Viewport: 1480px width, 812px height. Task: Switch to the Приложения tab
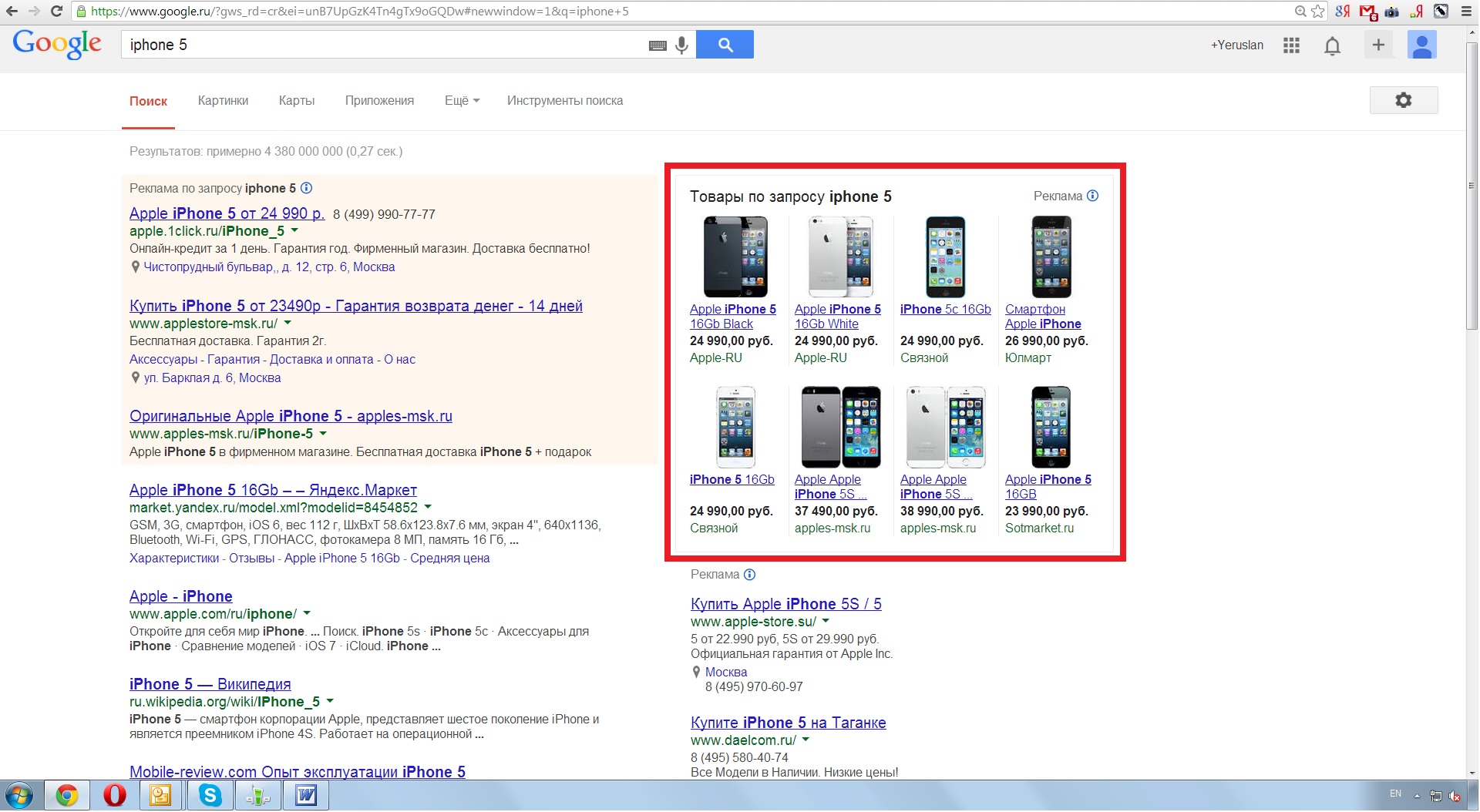pos(379,101)
